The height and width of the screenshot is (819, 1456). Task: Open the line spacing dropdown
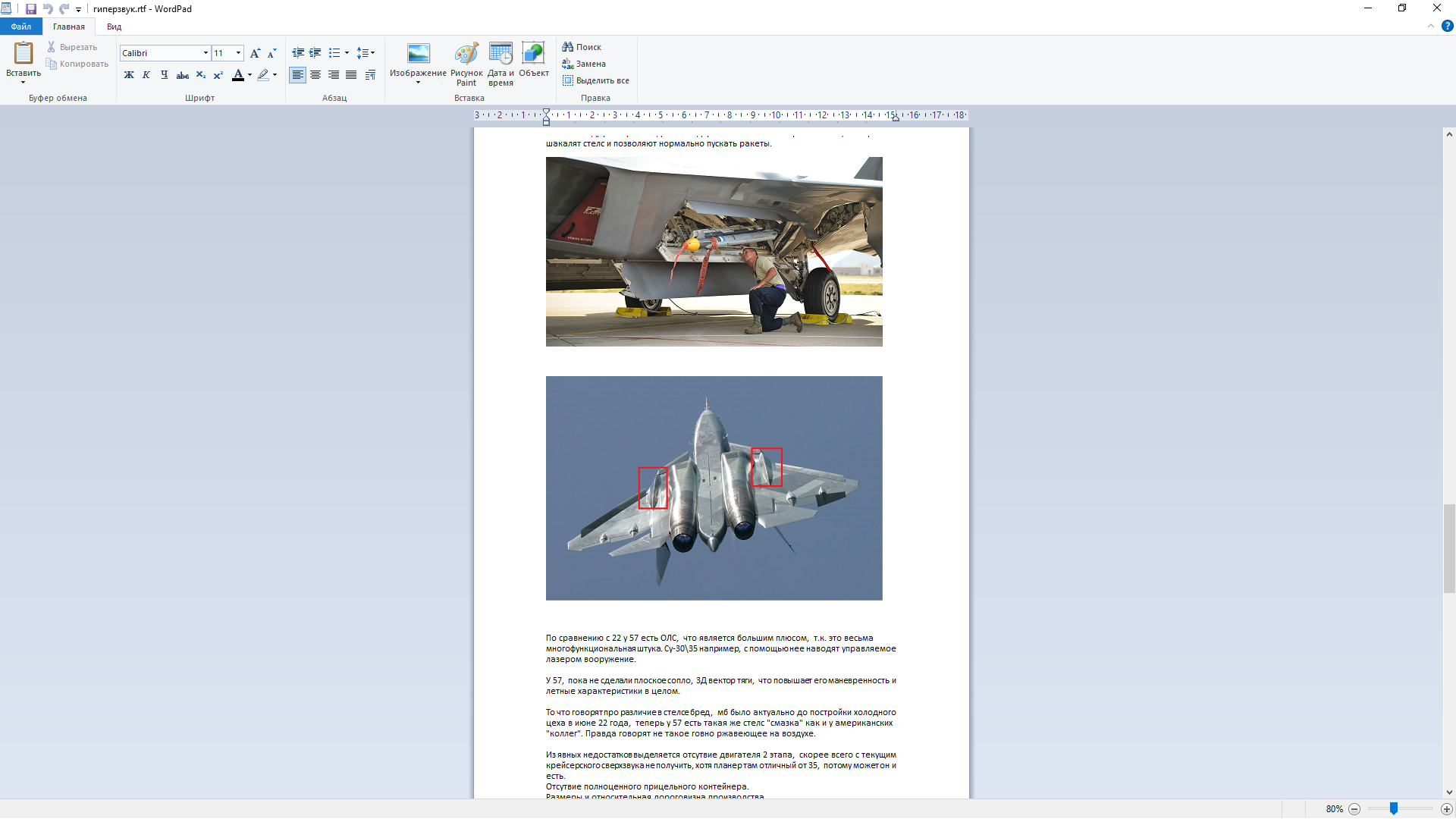click(366, 53)
